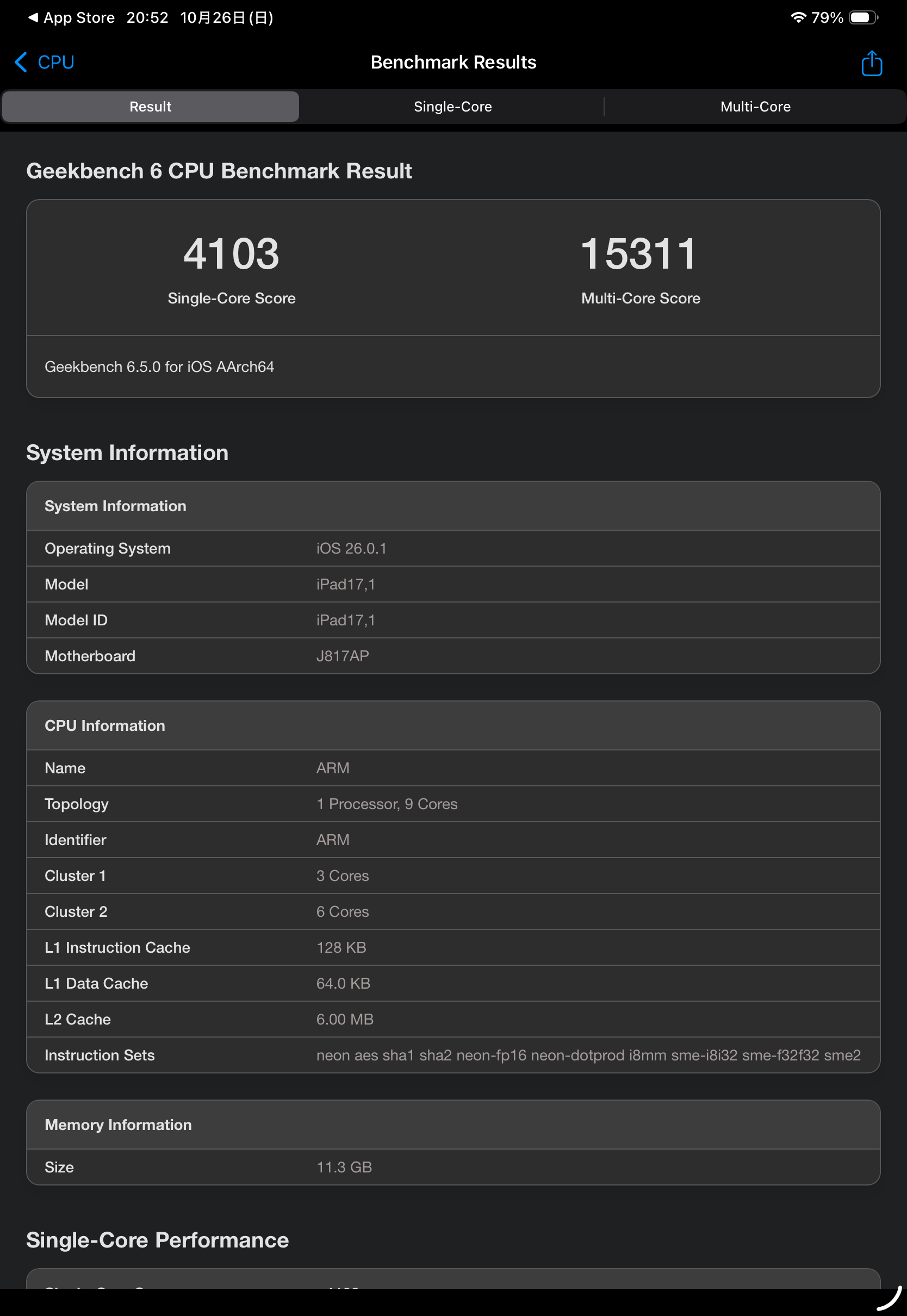The height and width of the screenshot is (1316, 907).
Task: Switch to the Single-Core tab
Action: [x=452, y=106]
